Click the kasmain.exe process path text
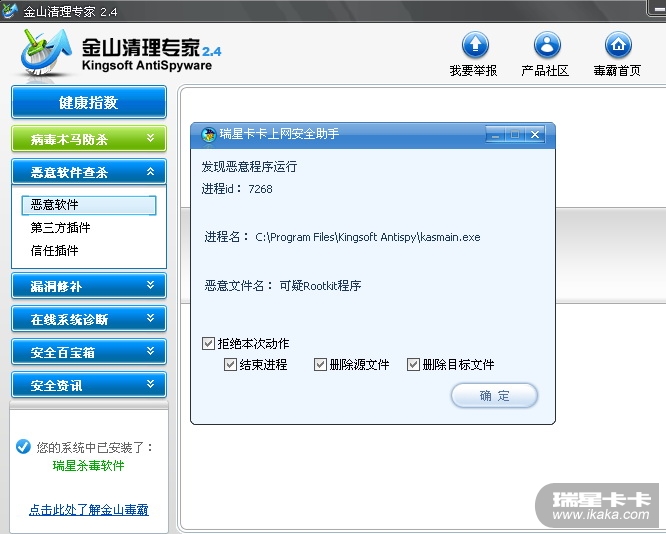This screenshot has height=534, width=666. point(368,237)
